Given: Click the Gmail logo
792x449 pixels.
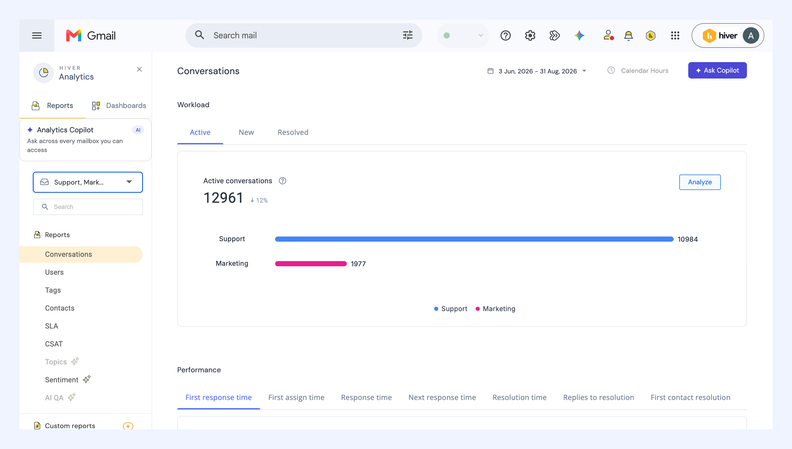Looking at the screenshot, I should tap(91, 35).
